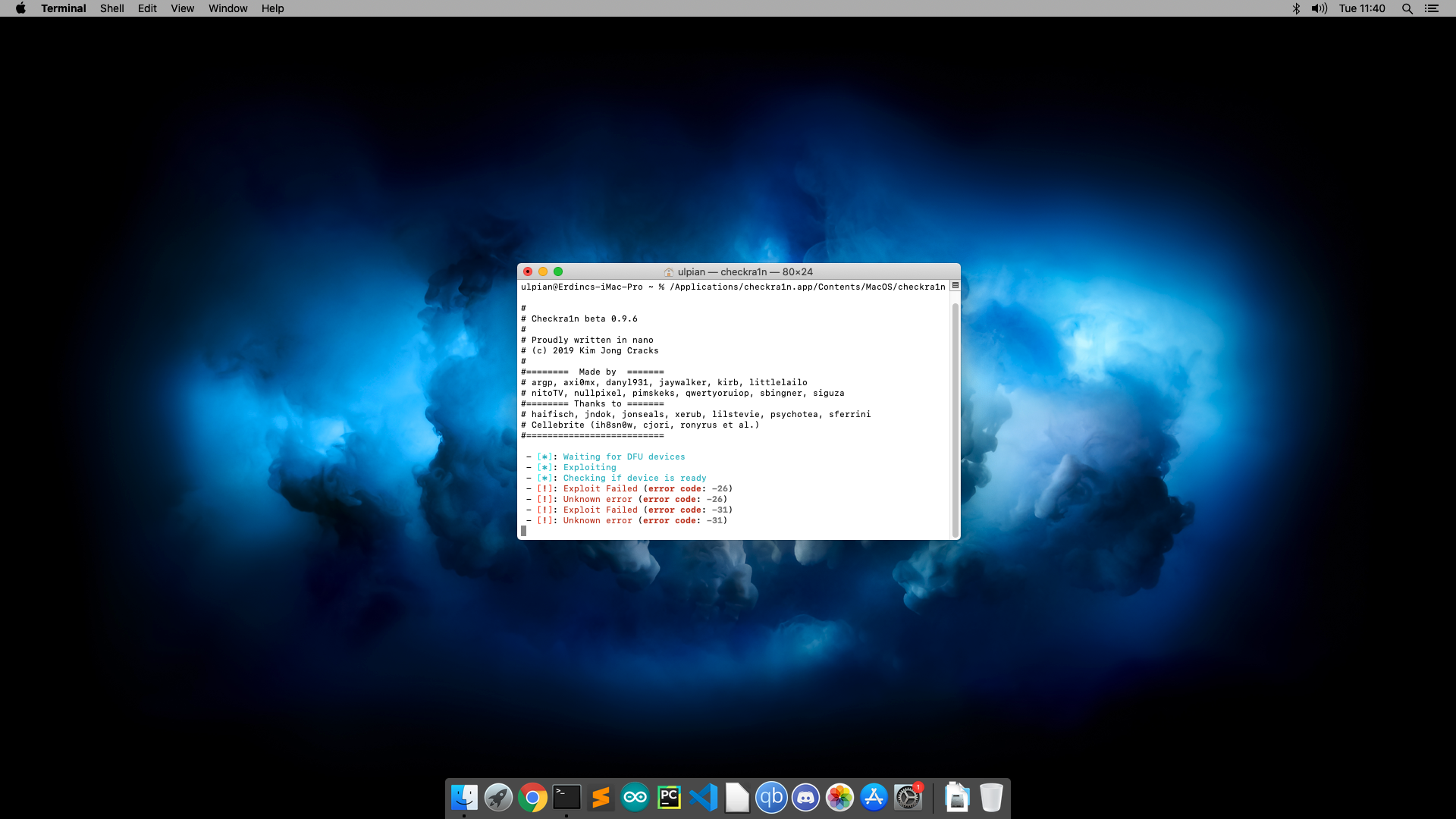
Task: Click the 'Thanks to' header line
Action: pos(592,404)
